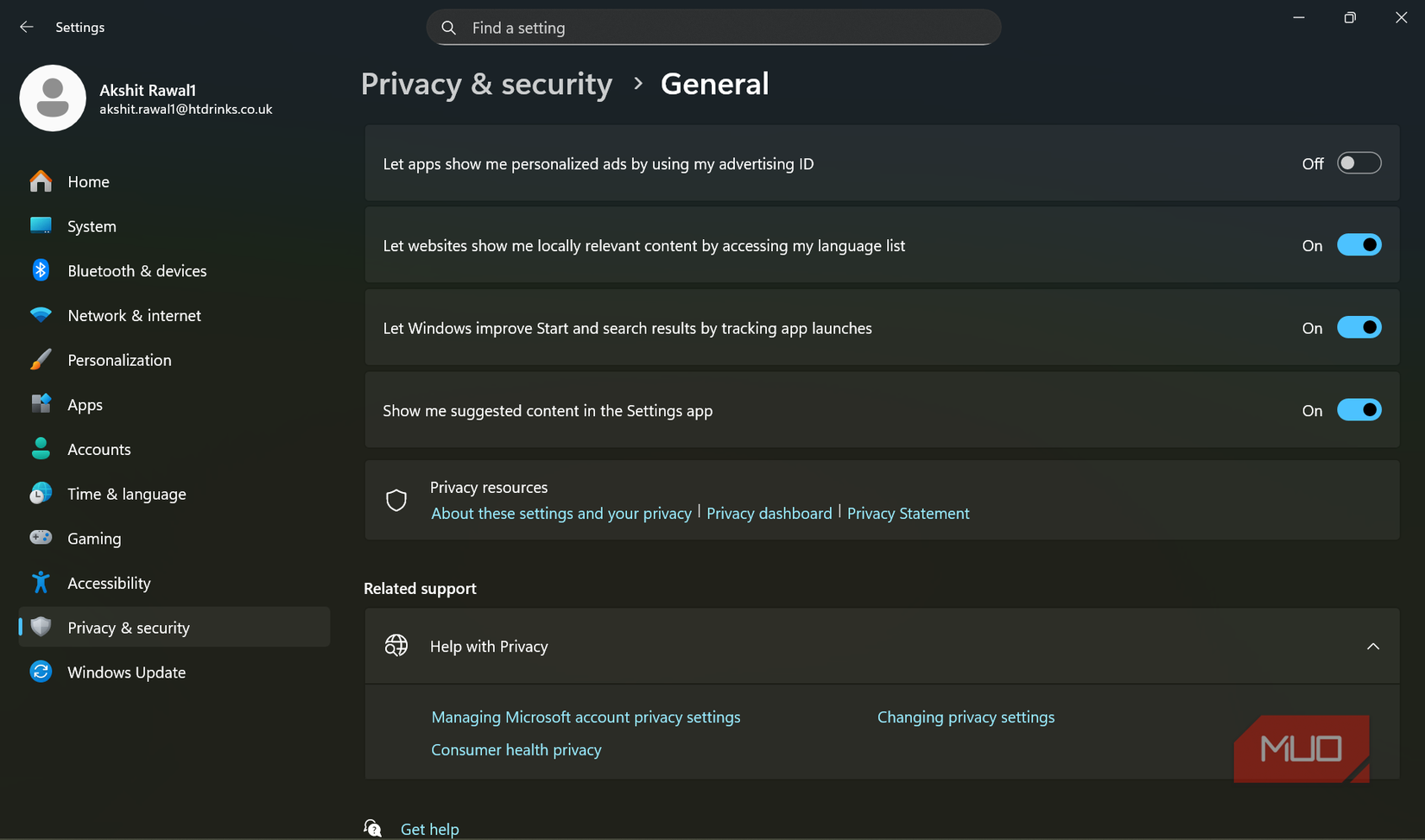The image size is (1425, 840).
Task: Disable locally relevant content from language list
Action: coord(1358,245)
